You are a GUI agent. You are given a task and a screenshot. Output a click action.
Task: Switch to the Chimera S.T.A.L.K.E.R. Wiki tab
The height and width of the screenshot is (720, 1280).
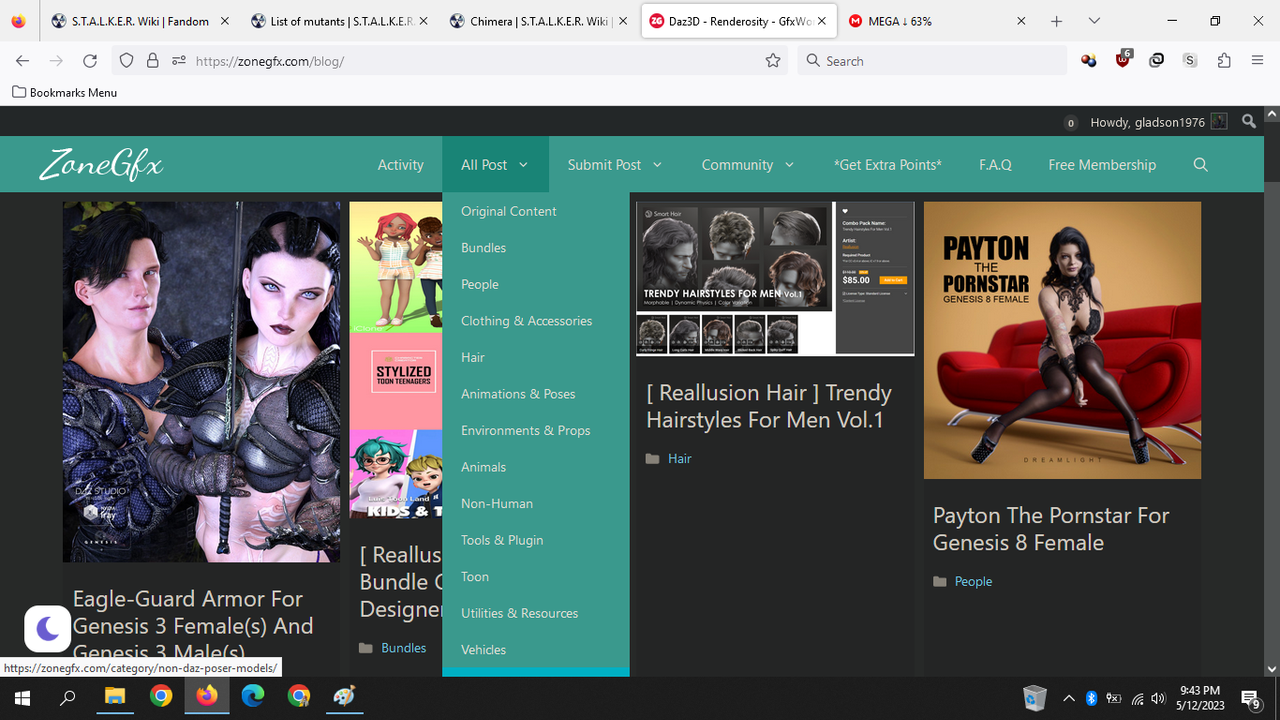pyautogui.click(x=540, y=21)
